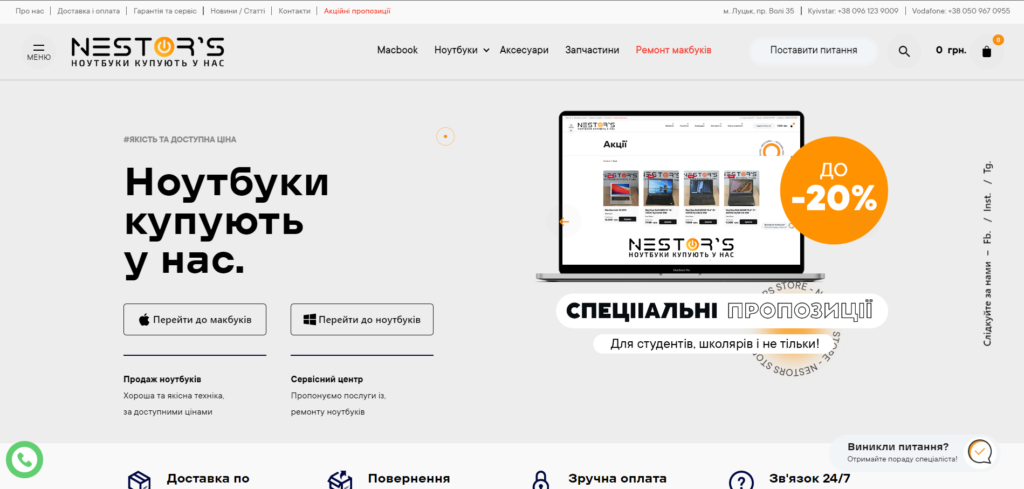Image resolution: width=1024 pixels, height=489 pixels.
Task: Click the Продаж ноутбуків heading
Action: pyautogui.click(x=163, y=379)
